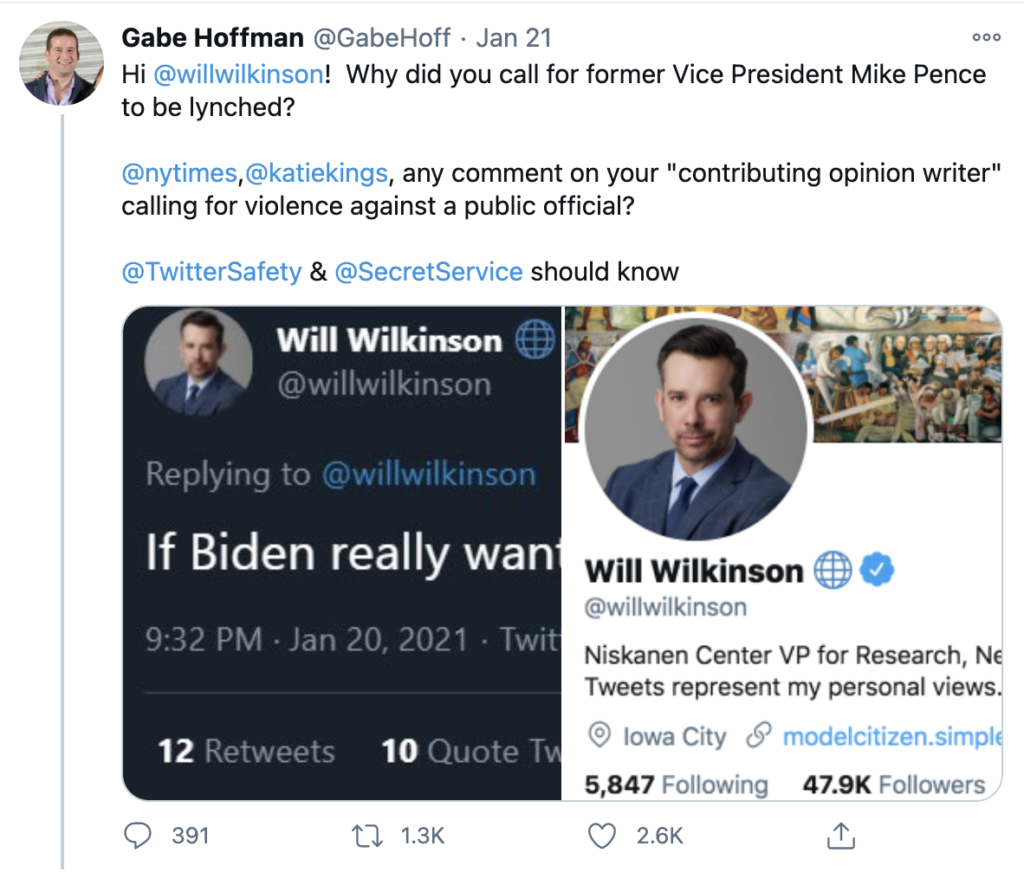Click the Gabe Hoffman display name
This screenshot has width=1024, height=885.
(x=213, y=38)
